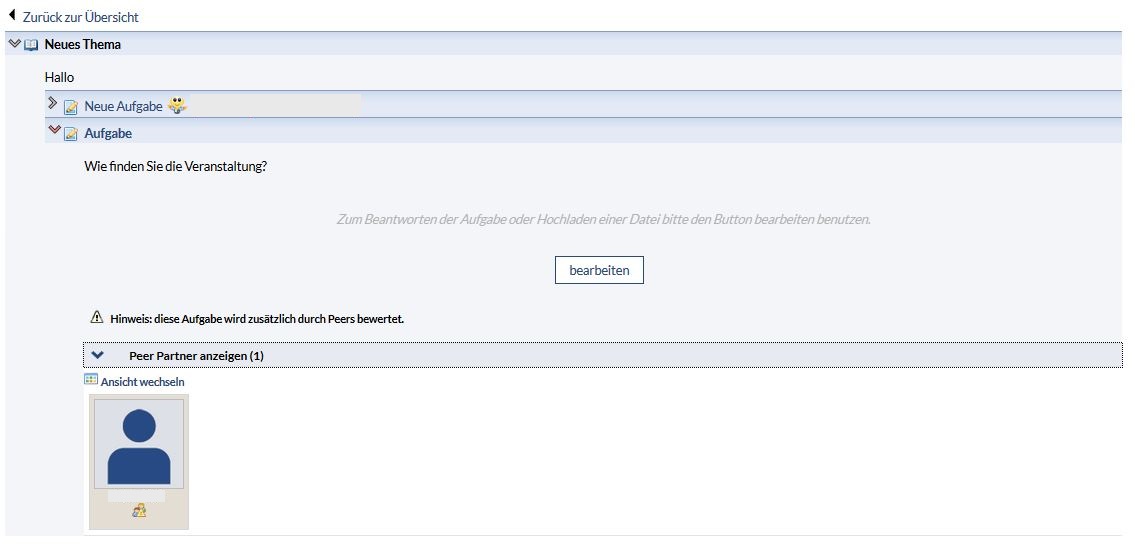Click the back arrow before Zurück zur Übersicht
The width and height of the screenshot is (1135, 544).
pyautogui.click(x=12, y=16)
